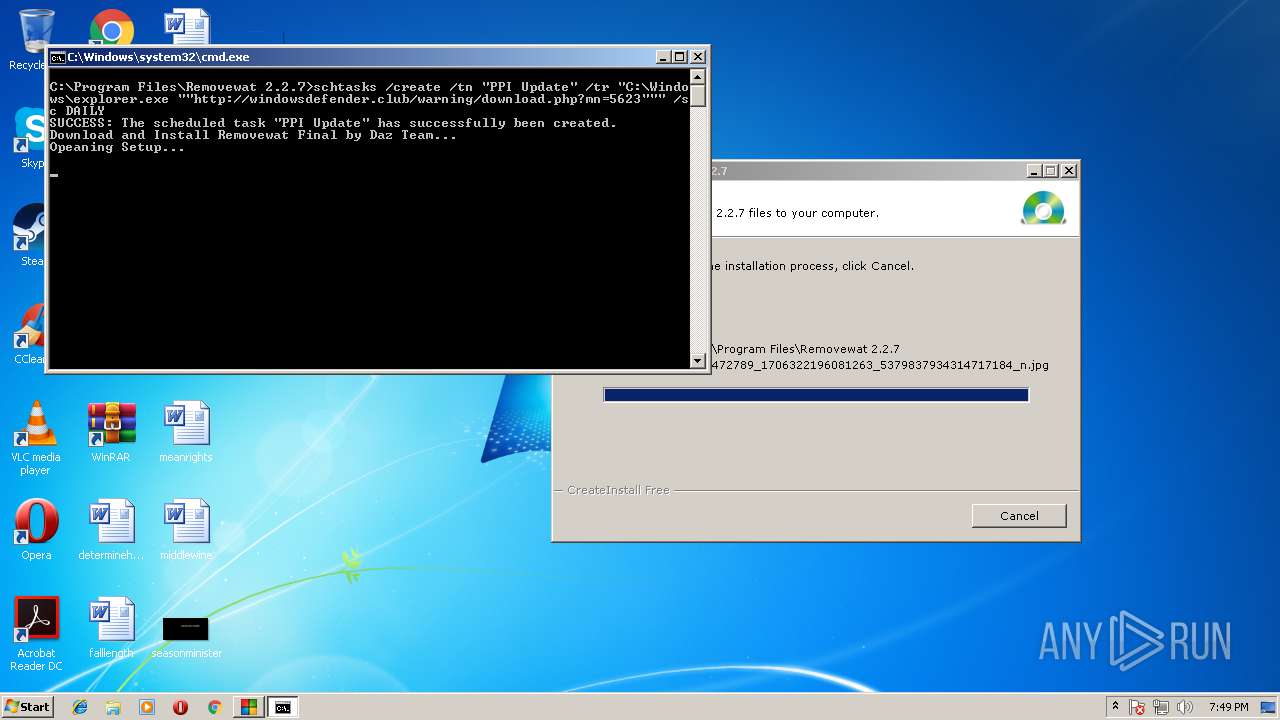The height and width of the screenshot is (720, 1280).
Task: Open the 7:49 PM clock
Action: (x=1228, y=707)
